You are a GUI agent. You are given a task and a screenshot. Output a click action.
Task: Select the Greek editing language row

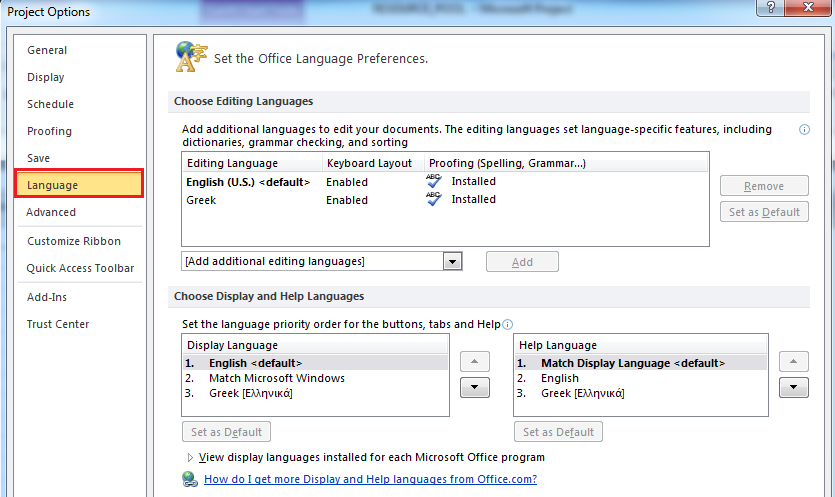(445, 200)
